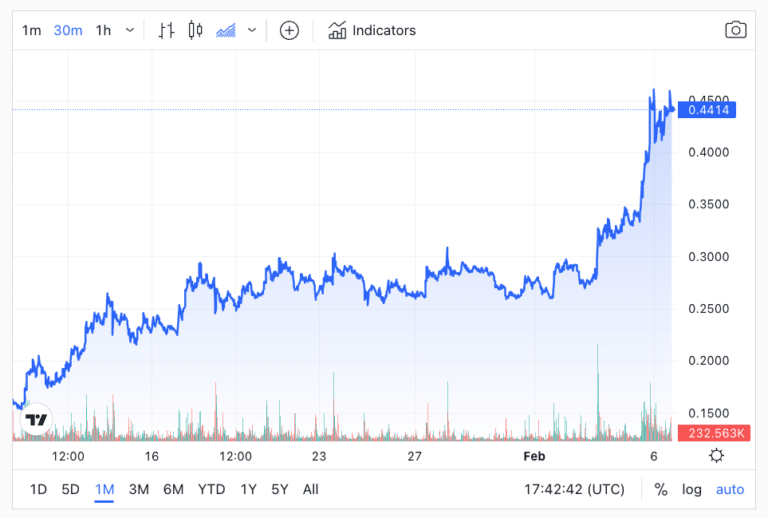Viewport: 768px width, 518px height.
Task: Set date range to All
Action: click(311, 489)
